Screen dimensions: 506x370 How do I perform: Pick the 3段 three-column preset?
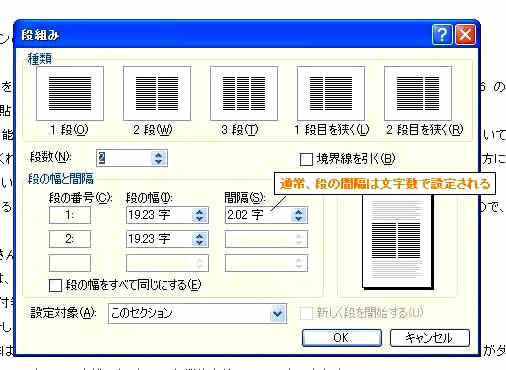(244, 93)
